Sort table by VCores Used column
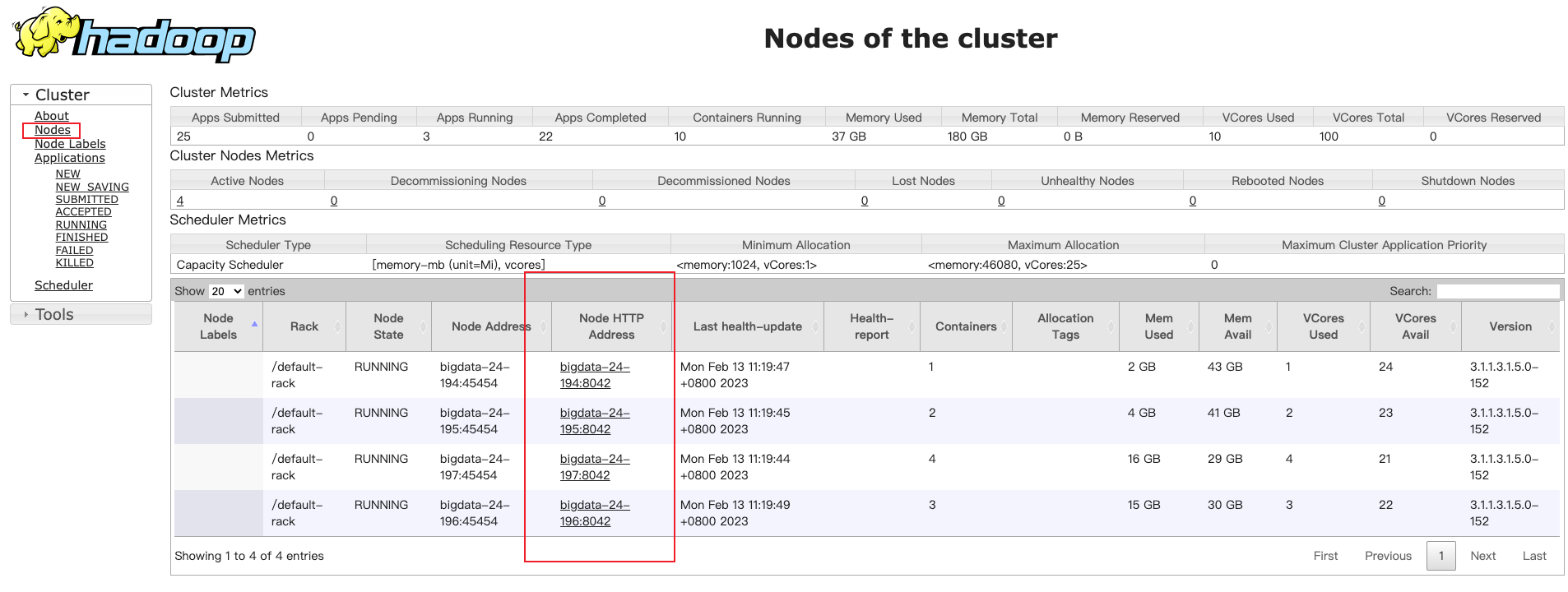1568x592 pixels. click(x=1323, y=326)
